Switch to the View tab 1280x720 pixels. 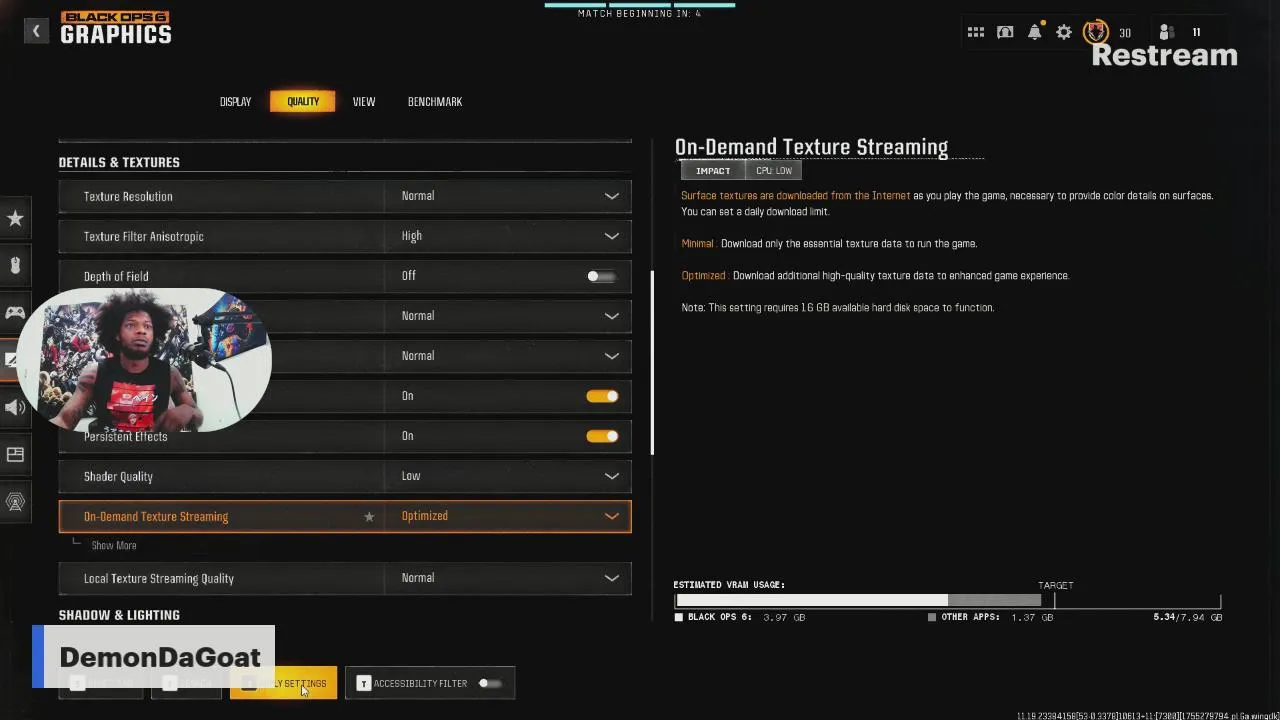[x=364, y=102]
